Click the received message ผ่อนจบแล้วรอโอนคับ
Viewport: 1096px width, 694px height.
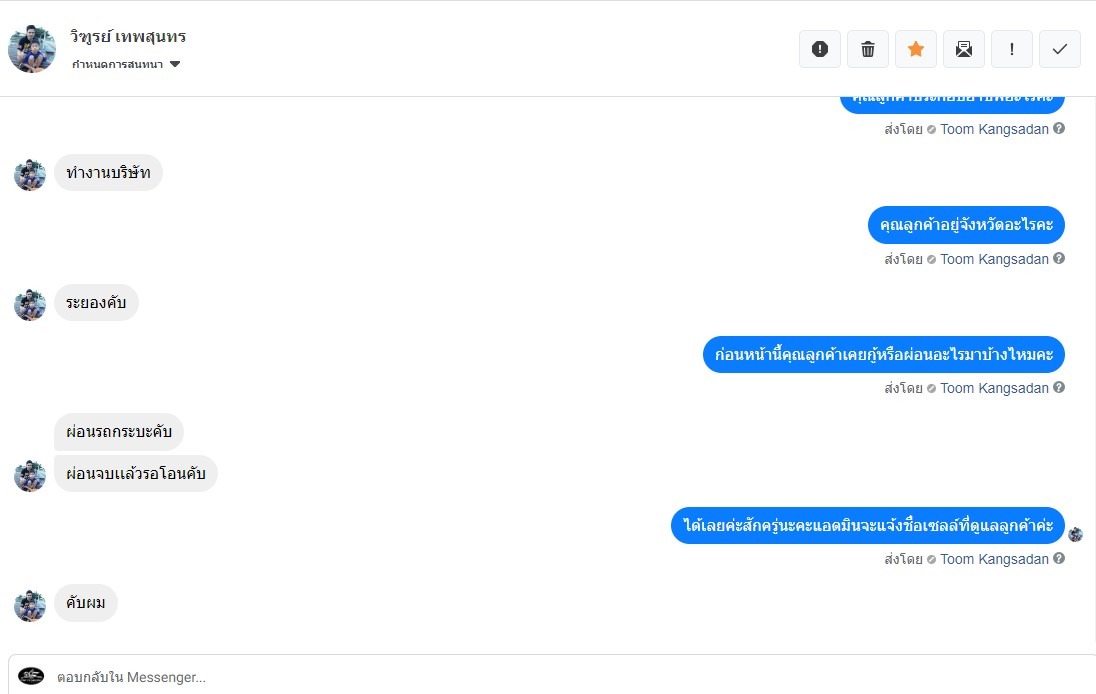tap(136, 474)
